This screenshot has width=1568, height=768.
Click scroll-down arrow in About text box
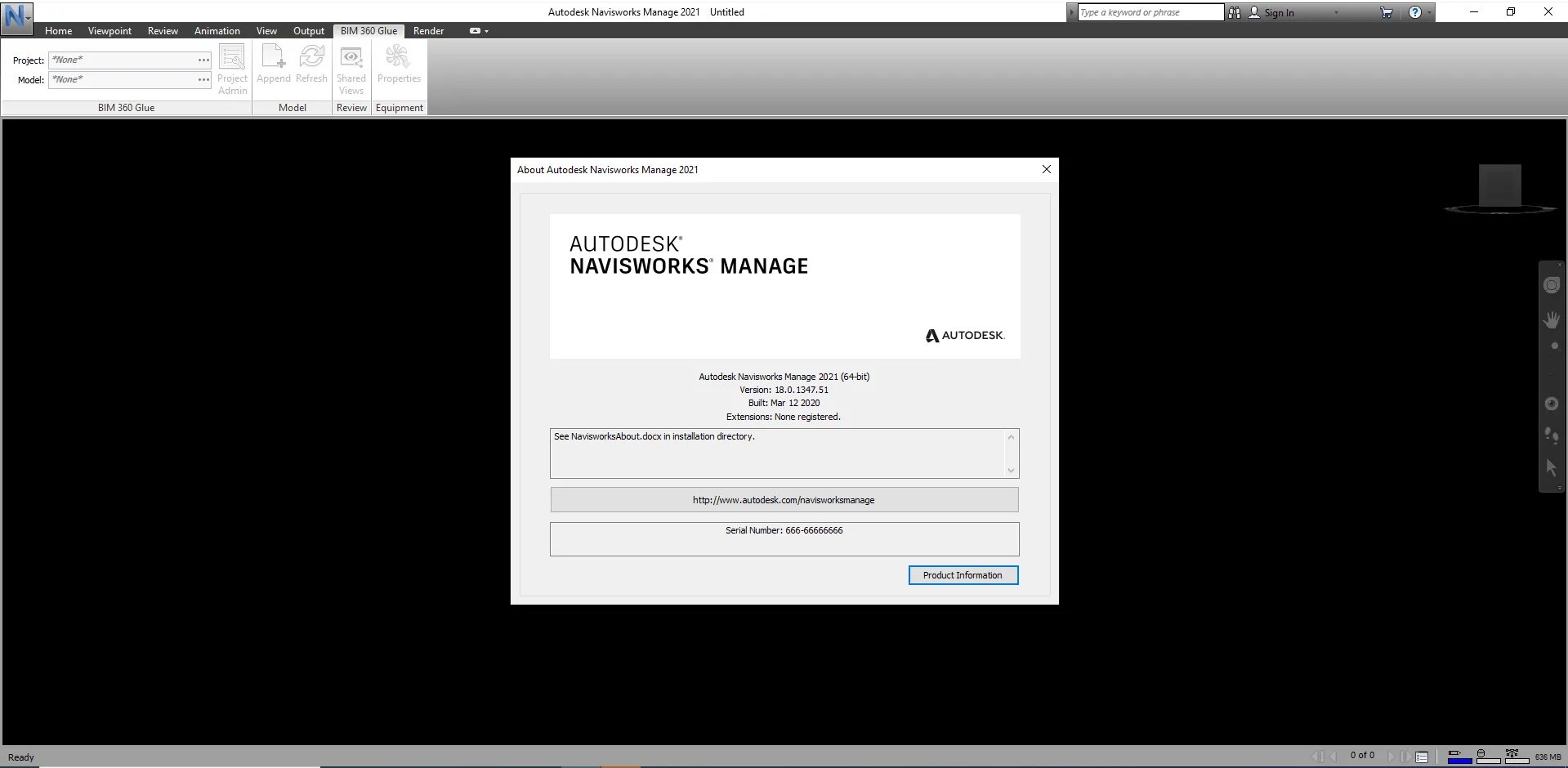1011,470
